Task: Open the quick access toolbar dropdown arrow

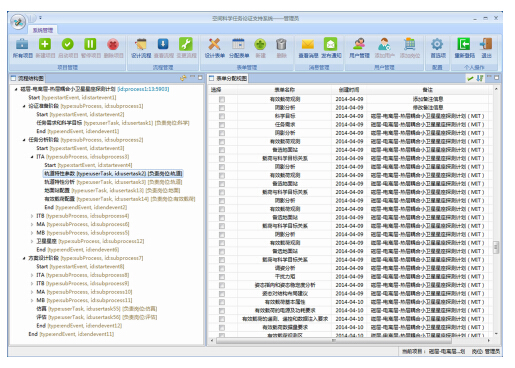Action: point(40,18)
